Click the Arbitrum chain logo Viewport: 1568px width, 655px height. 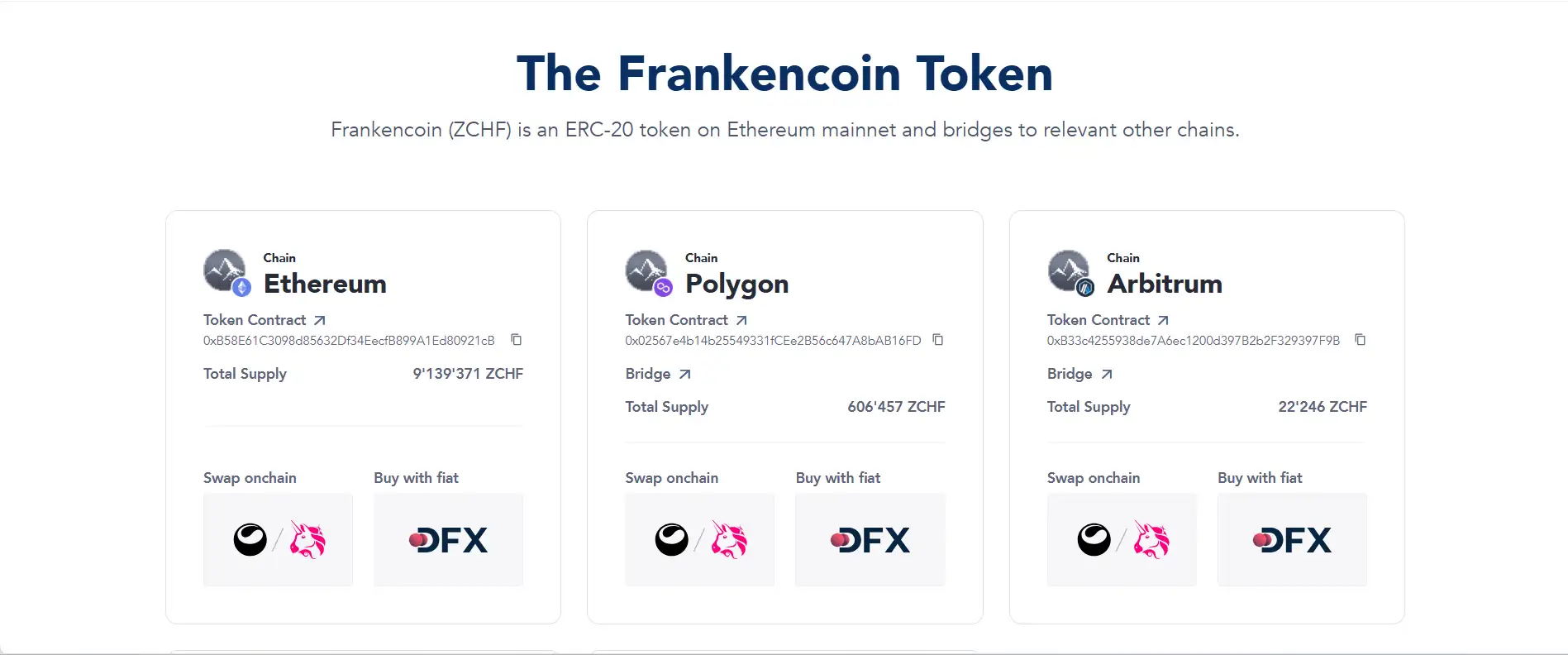coord(1070,272)
